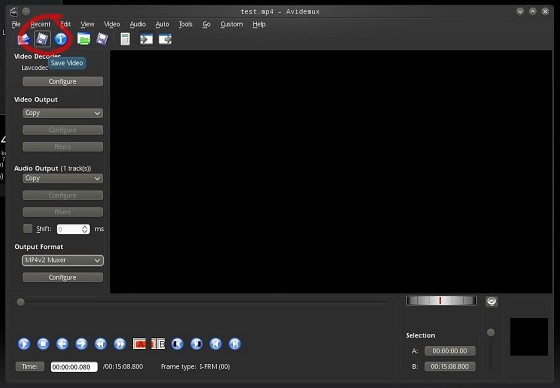Increase the Shift milliseconds spinner

point(85,227)
